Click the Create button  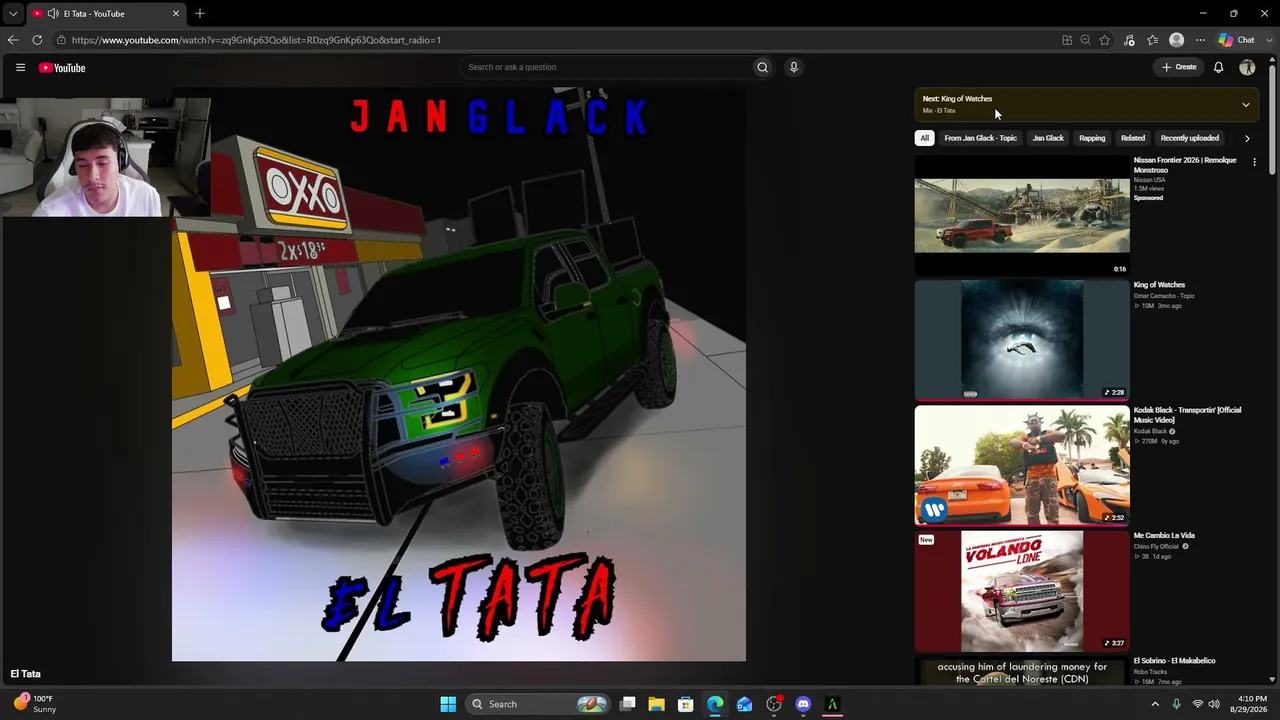click(1179, 67)
